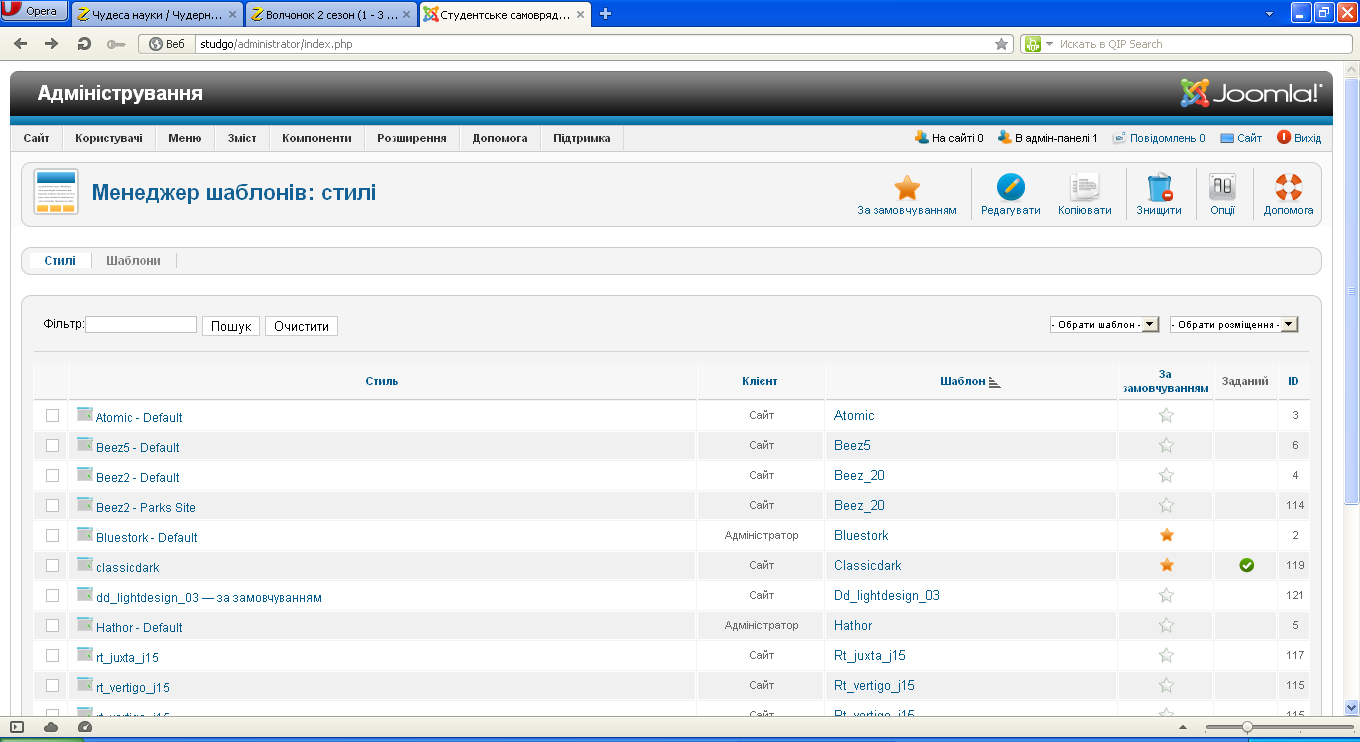Check the Beez2 - Parks Site checkbox
1360x742 pixels.
pos(53,505)
